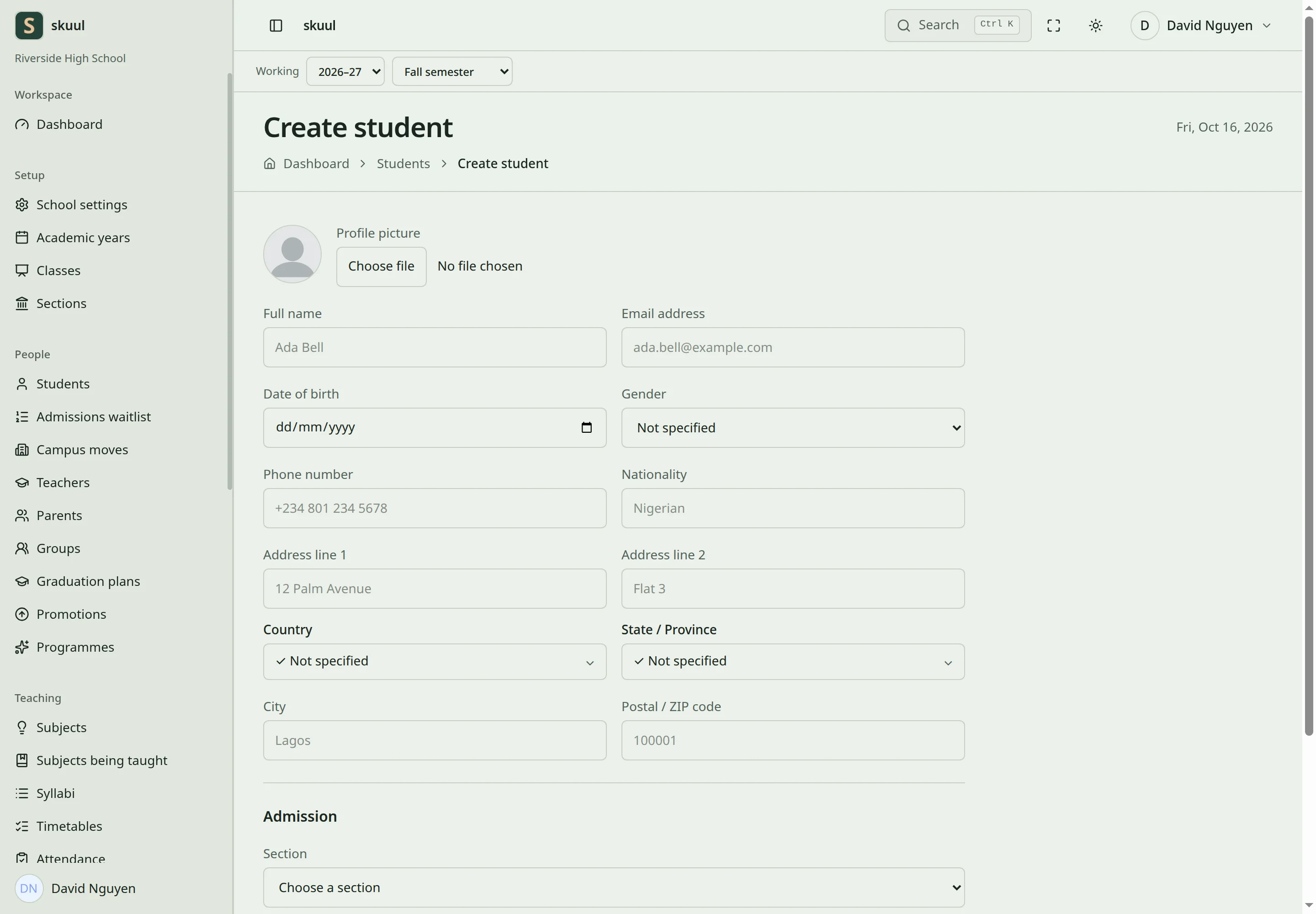Screen dimensions: 1316x914
Task: Open Syllabi page
Action: pyautogui.click(x=45, y=793)
